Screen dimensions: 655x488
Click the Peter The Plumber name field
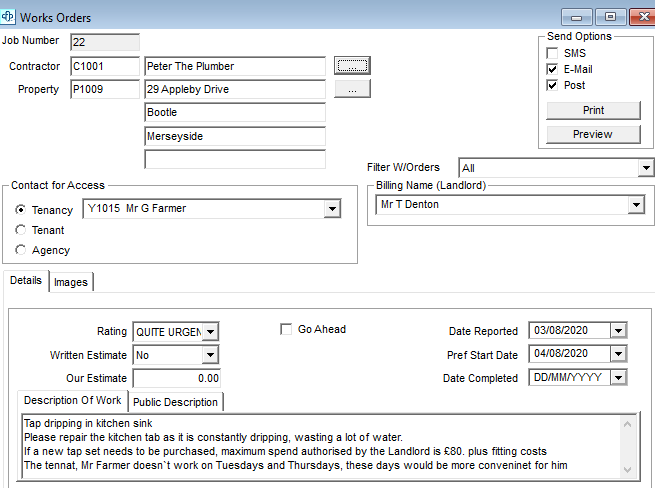click(x=235, y=66)
